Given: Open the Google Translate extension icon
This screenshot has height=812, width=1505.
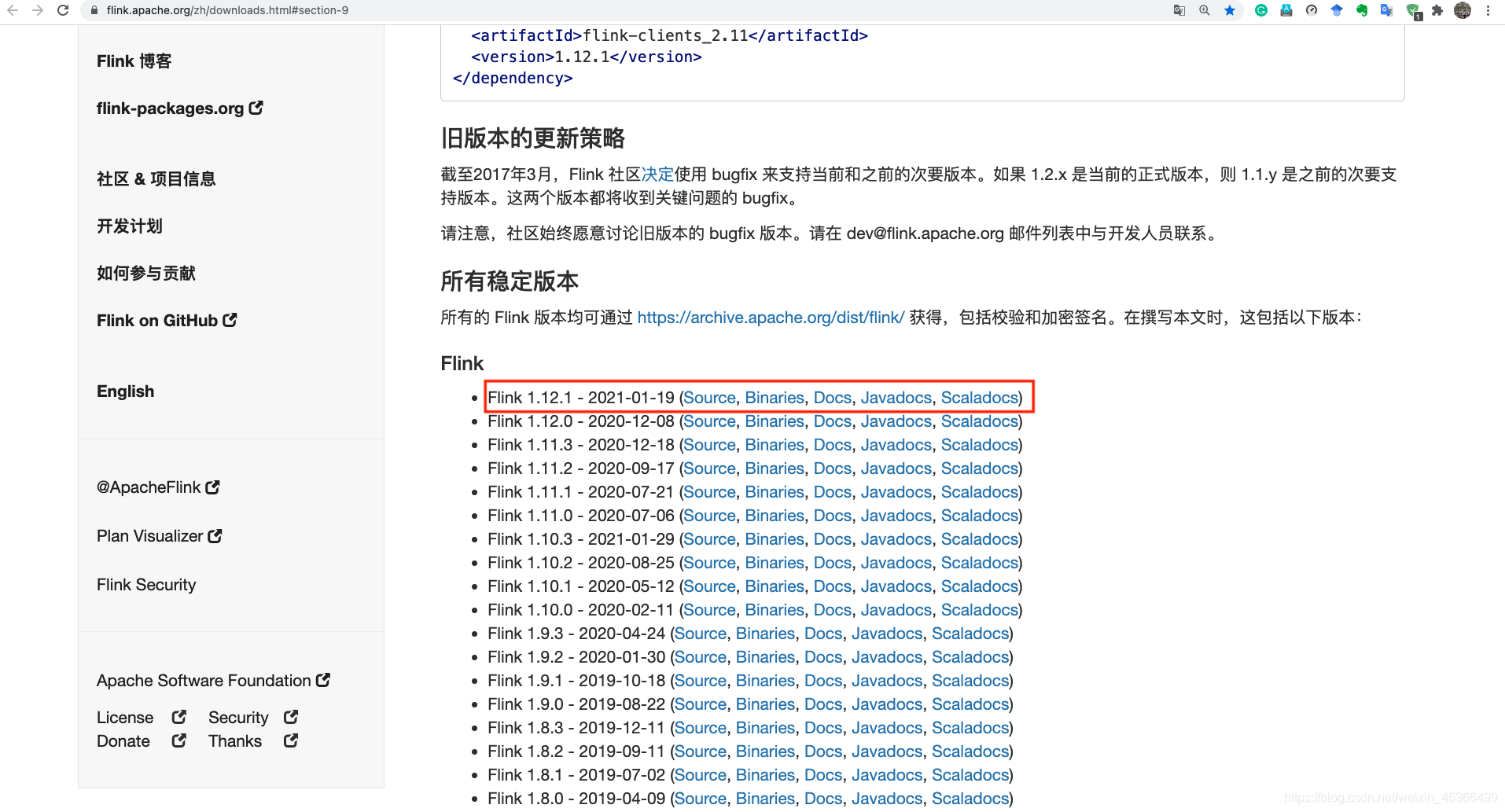Looking at the screenshot, I should coord(1387,10).
